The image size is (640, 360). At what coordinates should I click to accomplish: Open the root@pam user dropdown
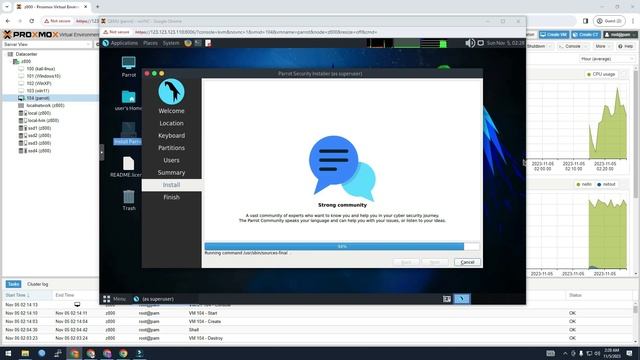click(x=620, y=35)
